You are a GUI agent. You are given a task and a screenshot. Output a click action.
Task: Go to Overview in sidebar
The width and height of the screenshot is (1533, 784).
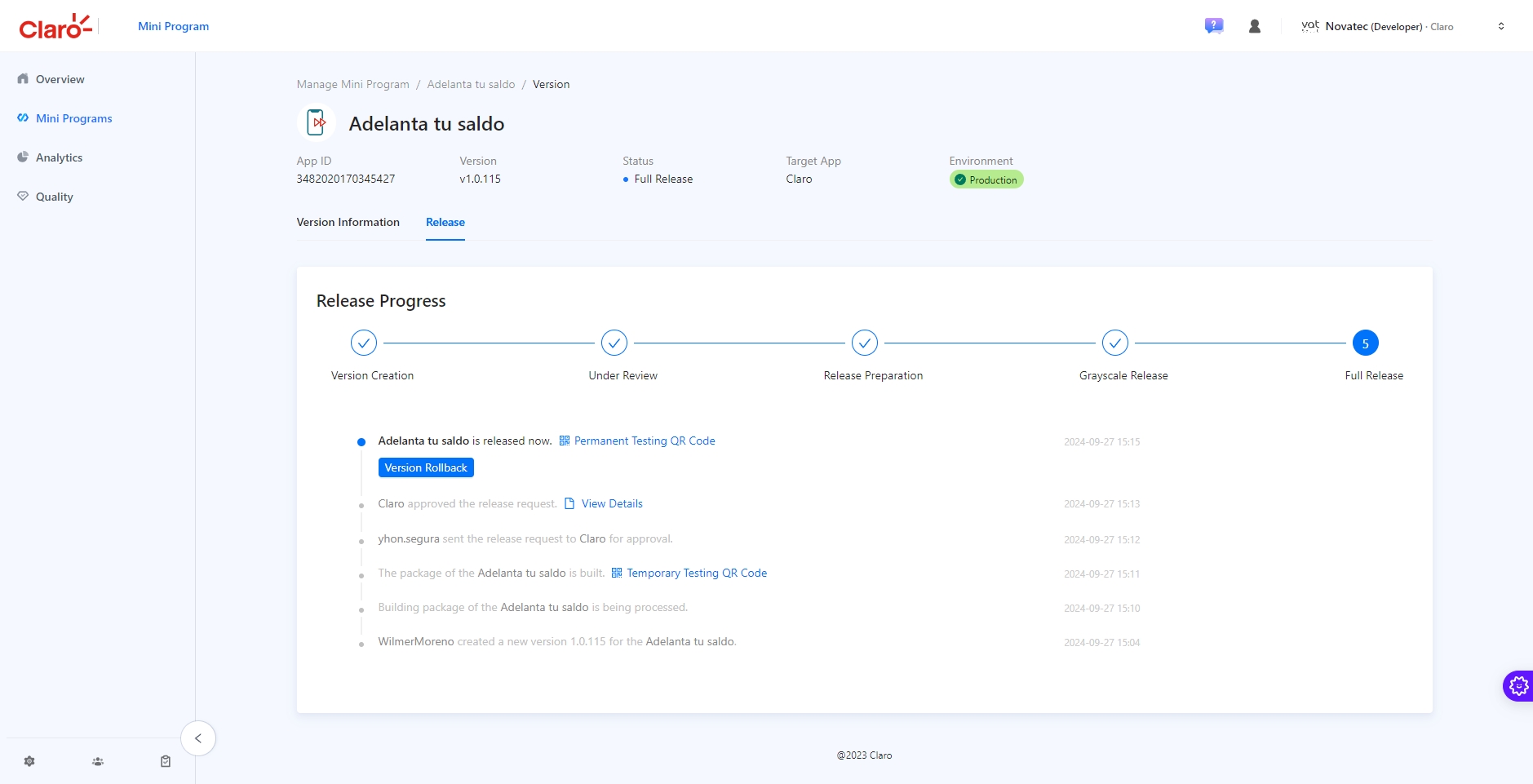pyautogui.click(x=60, y=79)
